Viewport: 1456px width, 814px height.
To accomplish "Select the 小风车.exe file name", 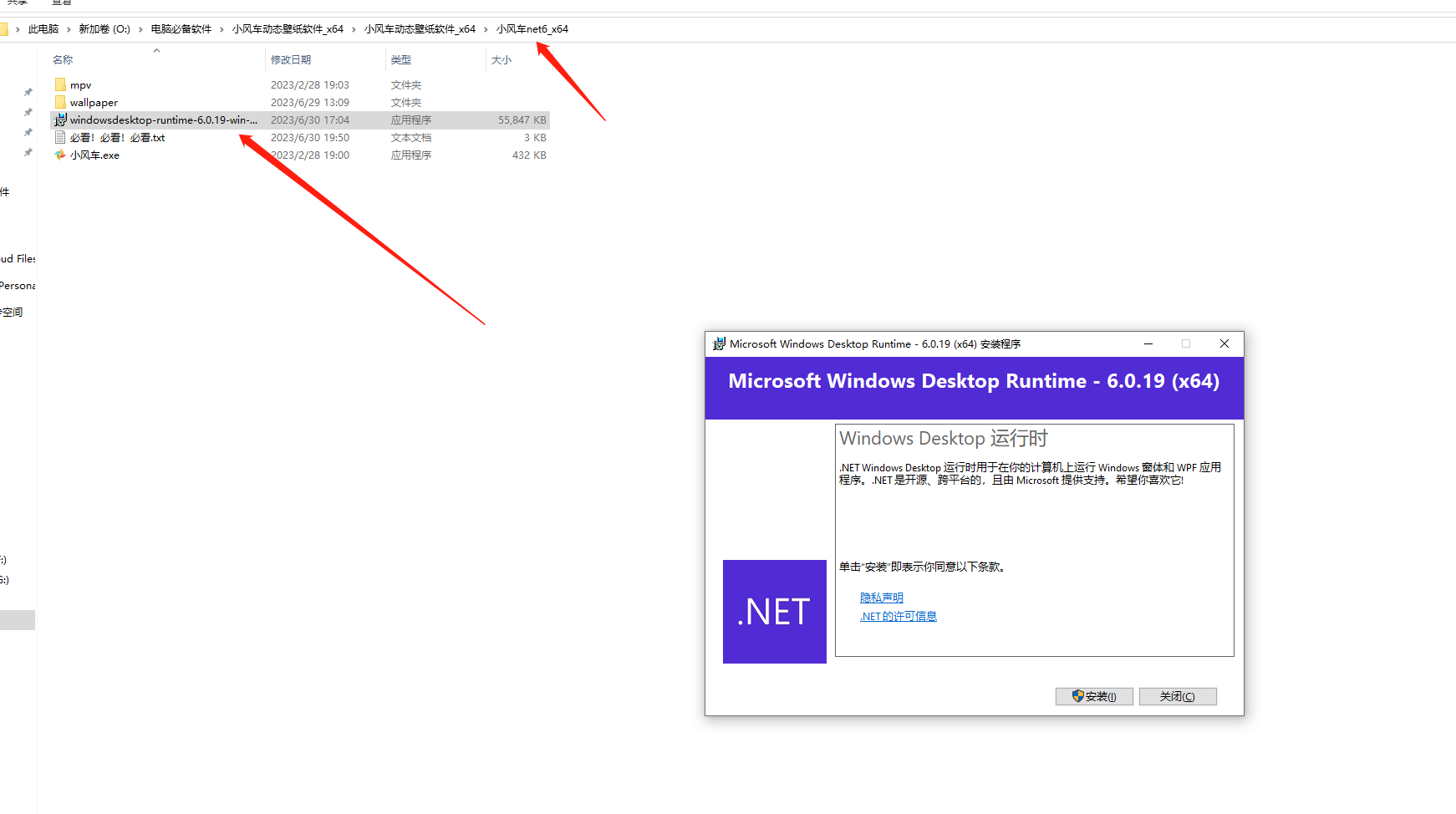I will (94, 155).
